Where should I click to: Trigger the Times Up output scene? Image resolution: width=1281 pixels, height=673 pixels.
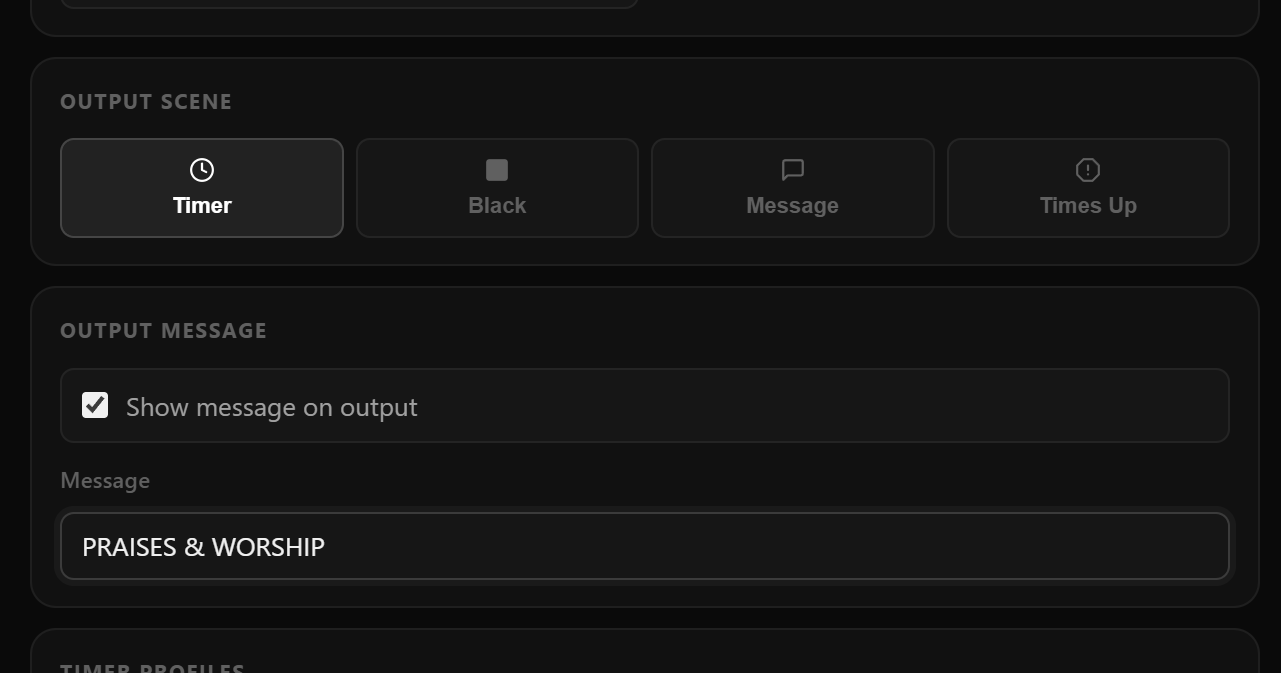tap(1088, 187)
